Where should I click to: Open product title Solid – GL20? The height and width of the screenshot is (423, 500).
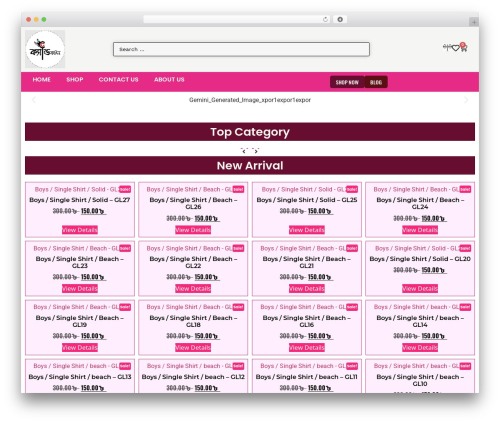tap(420, 259)
